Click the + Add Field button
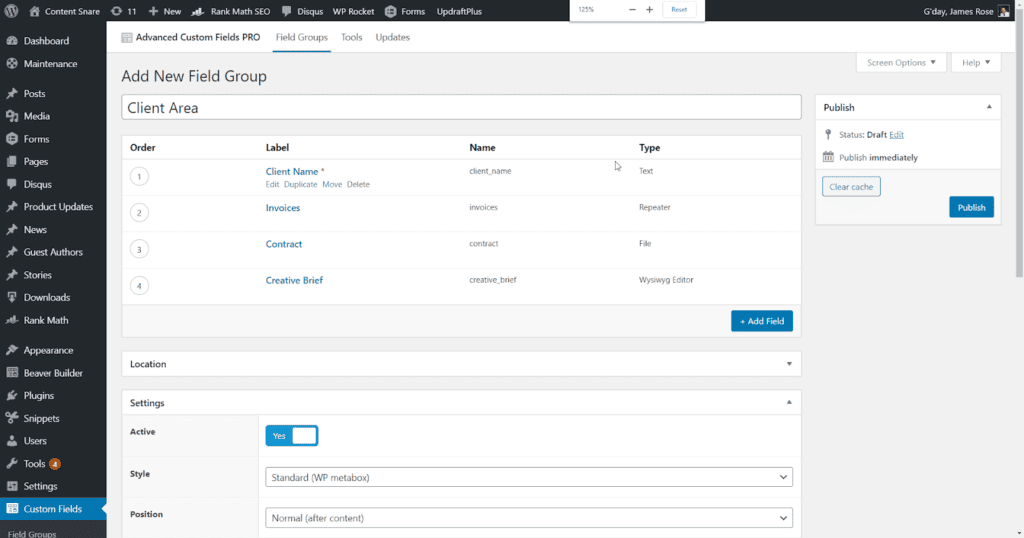Screen dimensions: 1024x538 coord(761,321)
